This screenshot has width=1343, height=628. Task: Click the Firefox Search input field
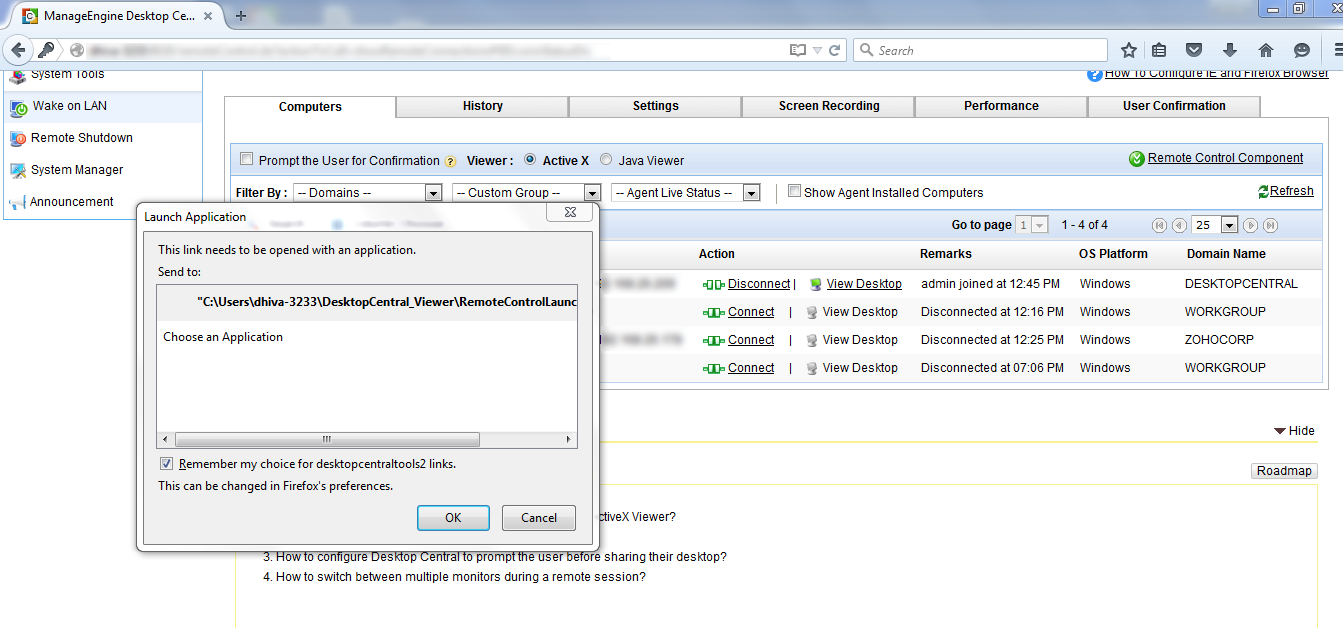[980, 50]
